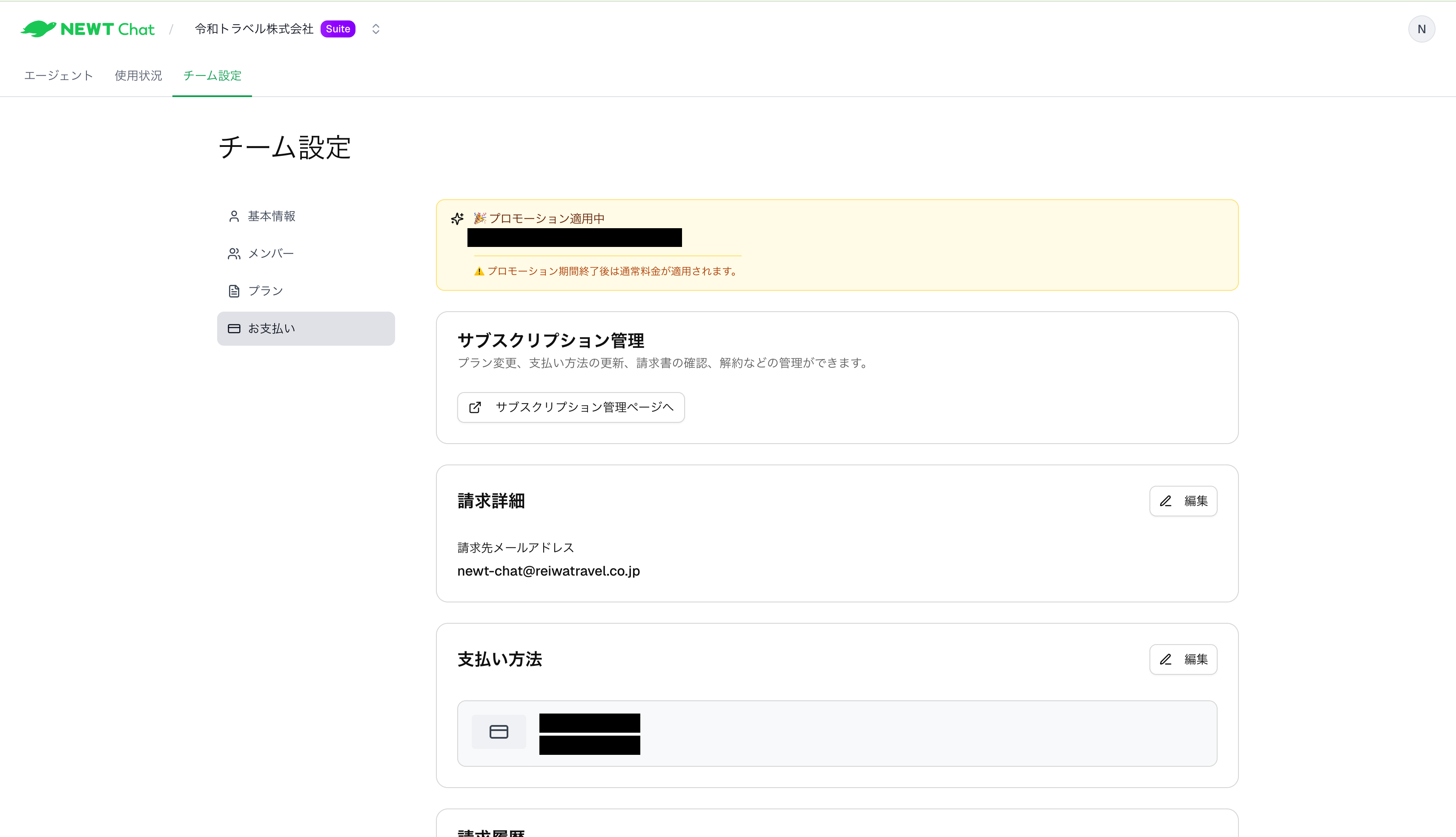This screenshot has height=837, width=1456.
Task: Open the N account avatar menu
Action: tap(1422, 28)
